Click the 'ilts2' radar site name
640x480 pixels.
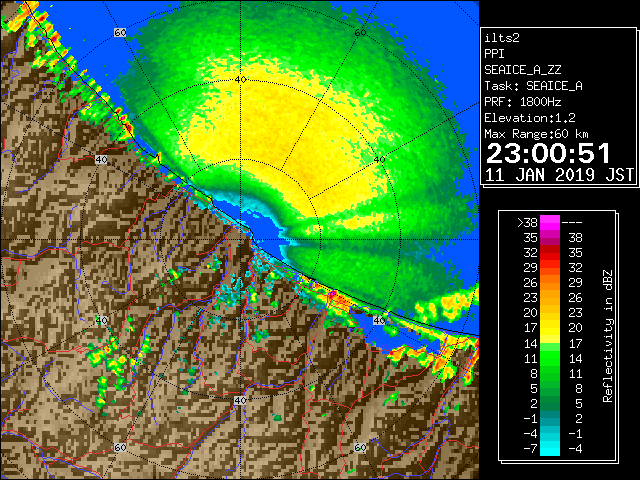[x=502, y=38]
